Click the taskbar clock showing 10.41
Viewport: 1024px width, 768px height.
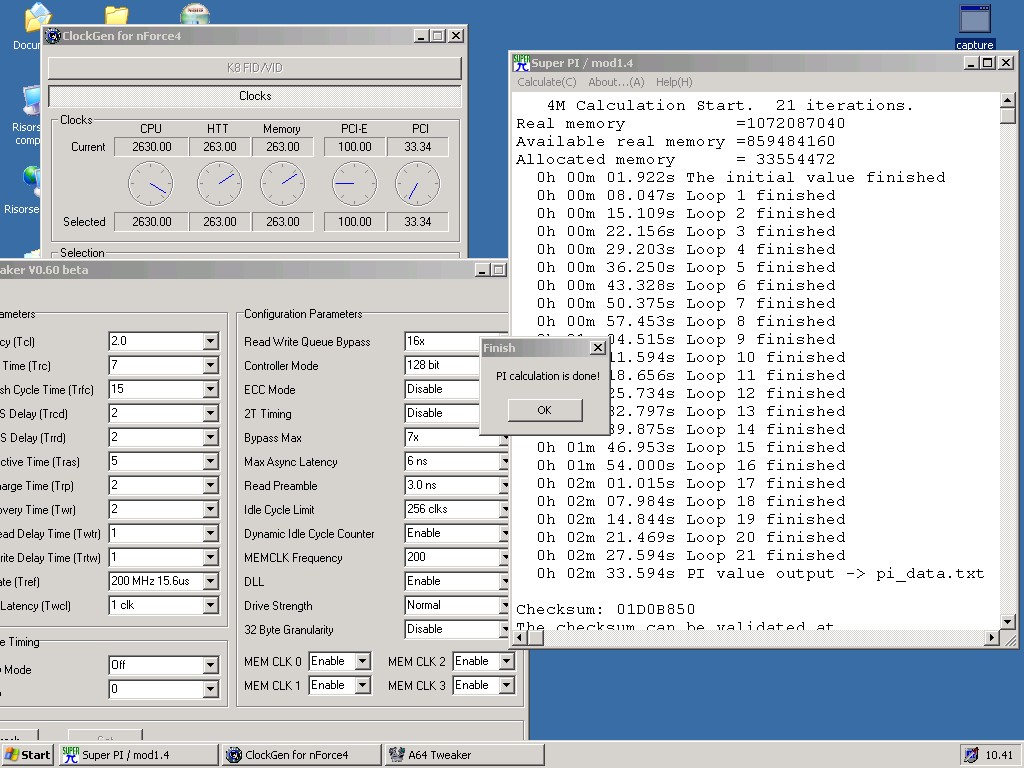(x=999, y=755)
